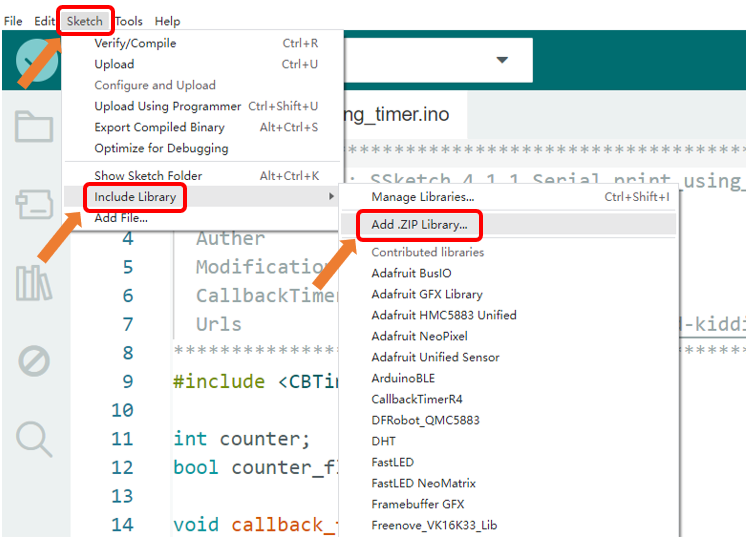Click the Verify checkmark button
The height and width of the screenshot is (548, 752).
click(36, 61)
